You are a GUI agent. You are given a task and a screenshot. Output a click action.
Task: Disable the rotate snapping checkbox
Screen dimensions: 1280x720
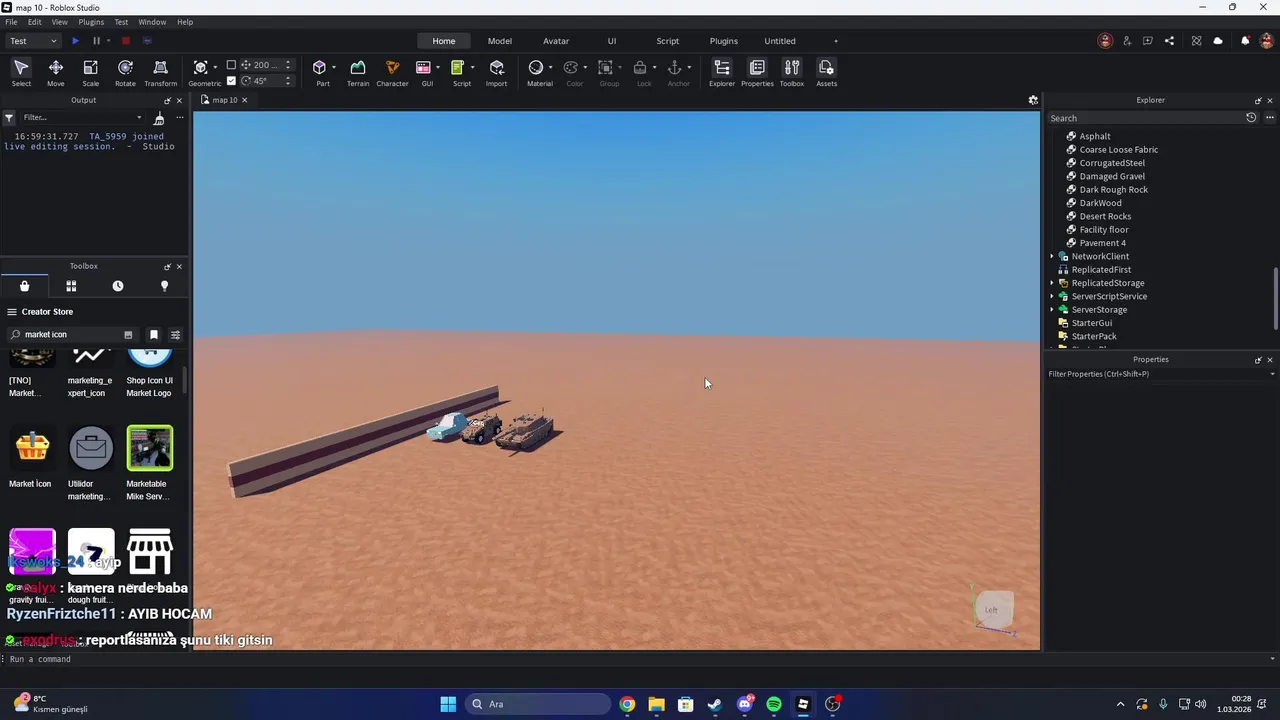point(231,81)
